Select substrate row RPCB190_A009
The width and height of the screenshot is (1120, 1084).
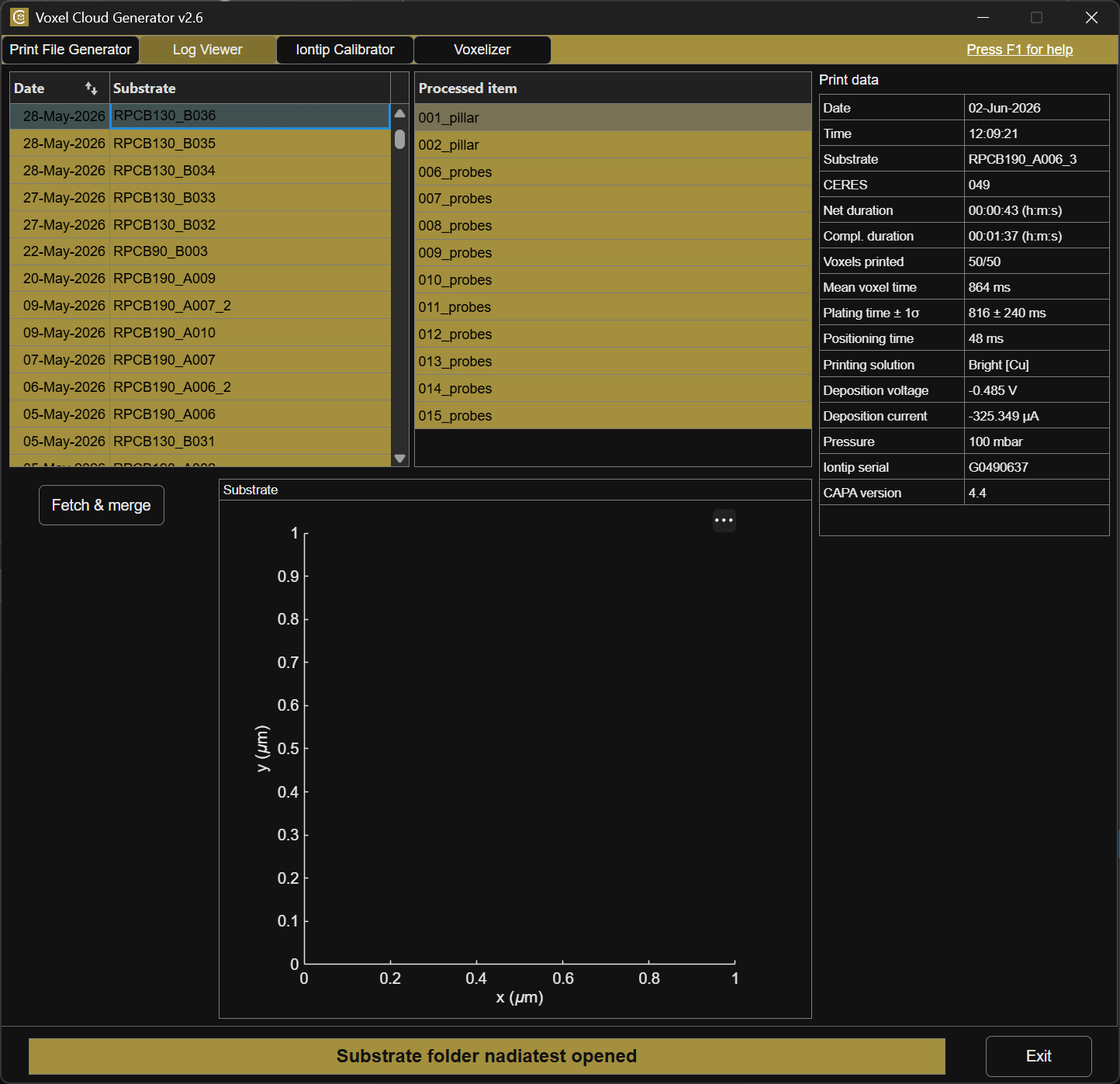pos(200,279)
